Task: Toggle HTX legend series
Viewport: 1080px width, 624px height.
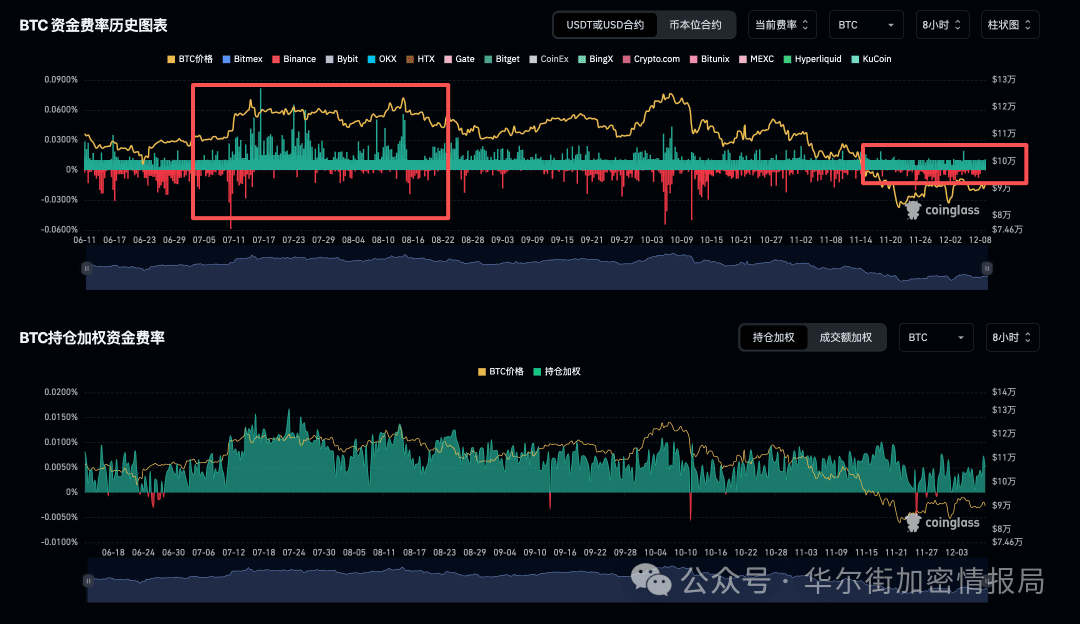Action: (x=420, y=59)
